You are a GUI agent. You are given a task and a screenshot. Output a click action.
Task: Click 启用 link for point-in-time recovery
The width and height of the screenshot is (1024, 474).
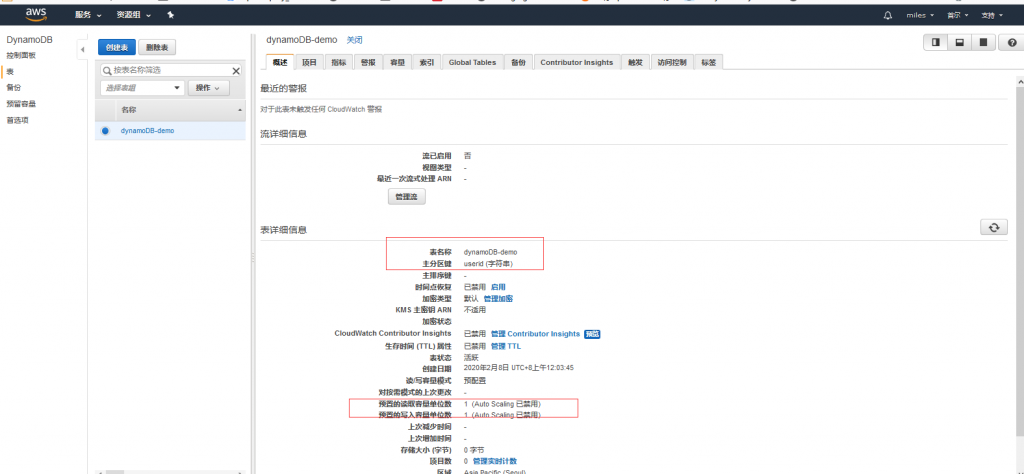click(498, 287)
